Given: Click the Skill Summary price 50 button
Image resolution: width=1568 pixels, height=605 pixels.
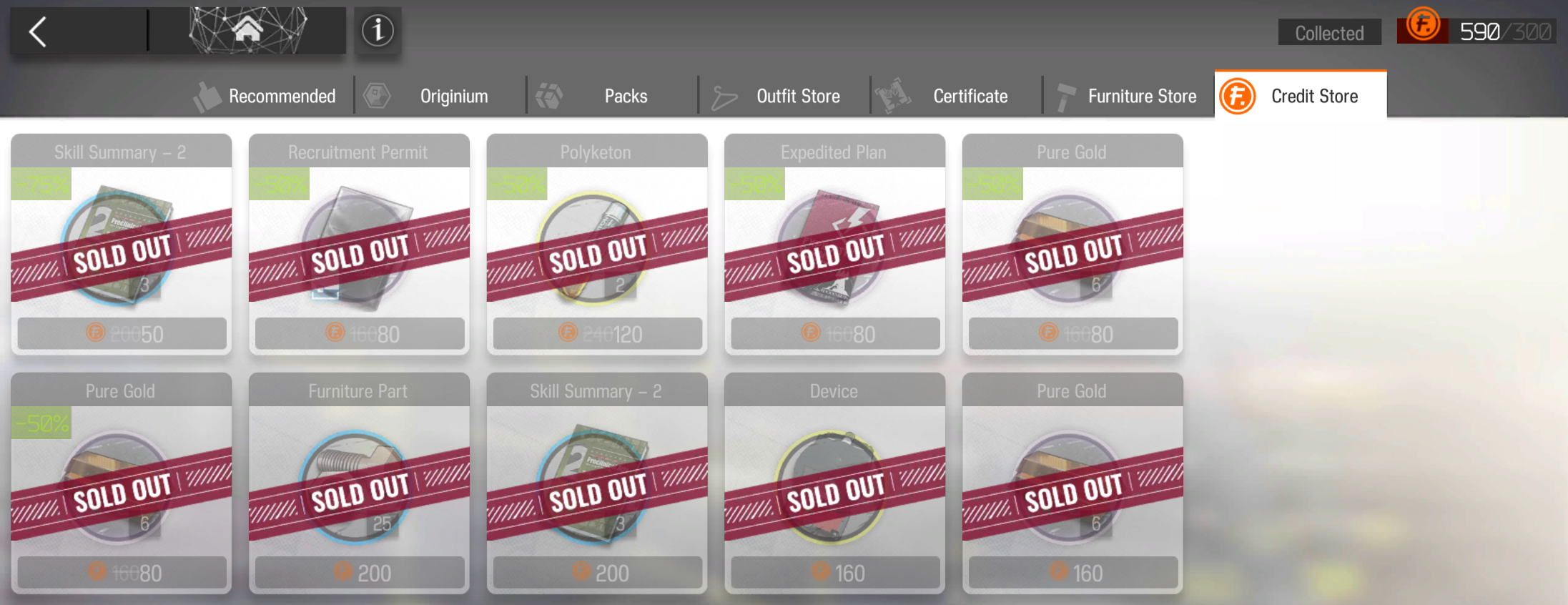Looking at the screenshot, I should pos(122,333).
